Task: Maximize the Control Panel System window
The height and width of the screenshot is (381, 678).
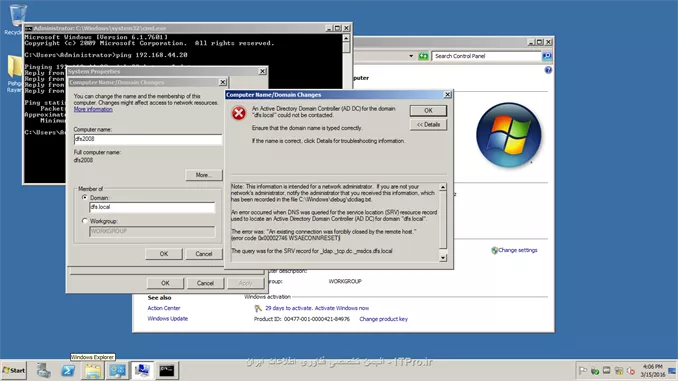Action: 540,42
